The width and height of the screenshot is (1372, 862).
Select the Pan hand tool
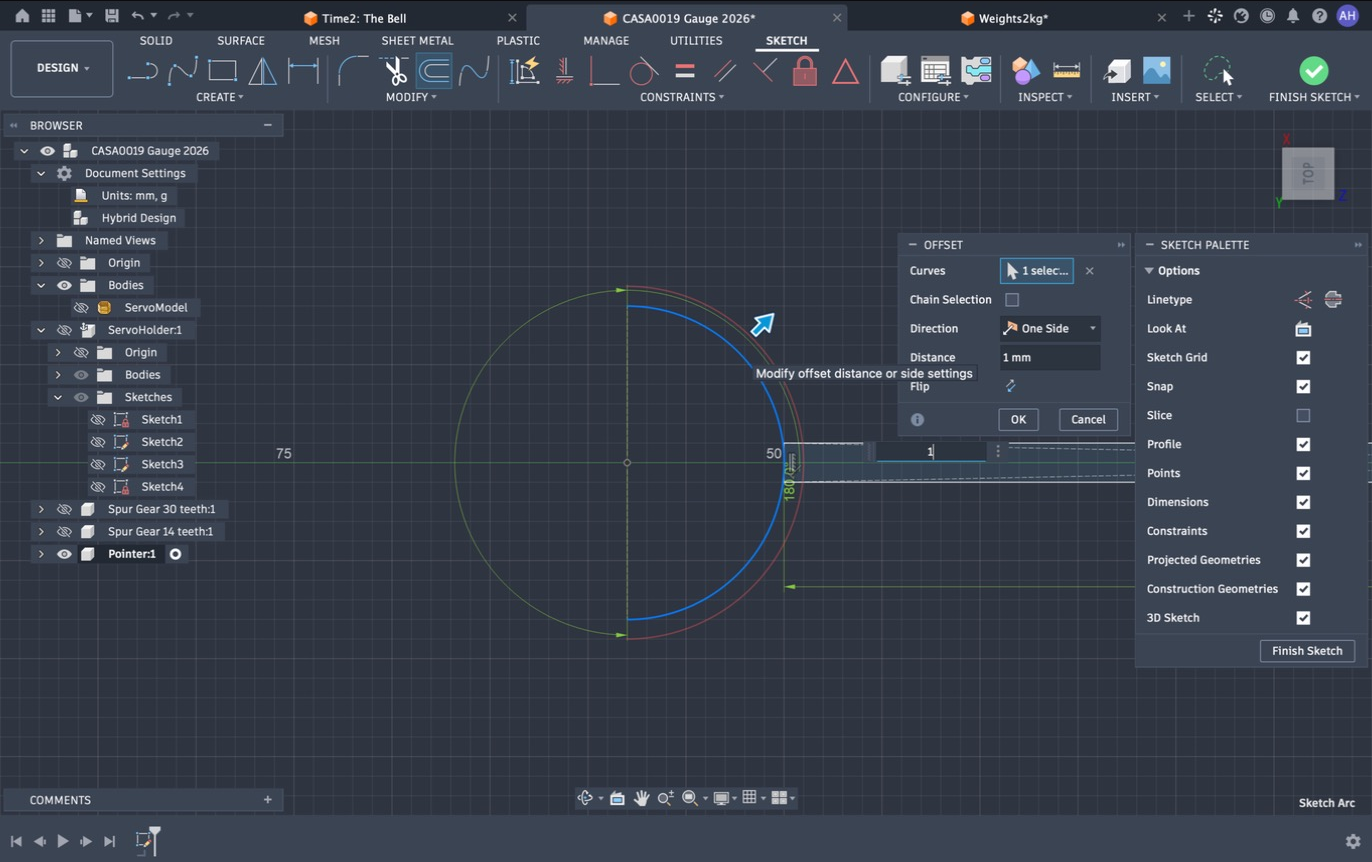pyautogui.click(x=641, y=798)
